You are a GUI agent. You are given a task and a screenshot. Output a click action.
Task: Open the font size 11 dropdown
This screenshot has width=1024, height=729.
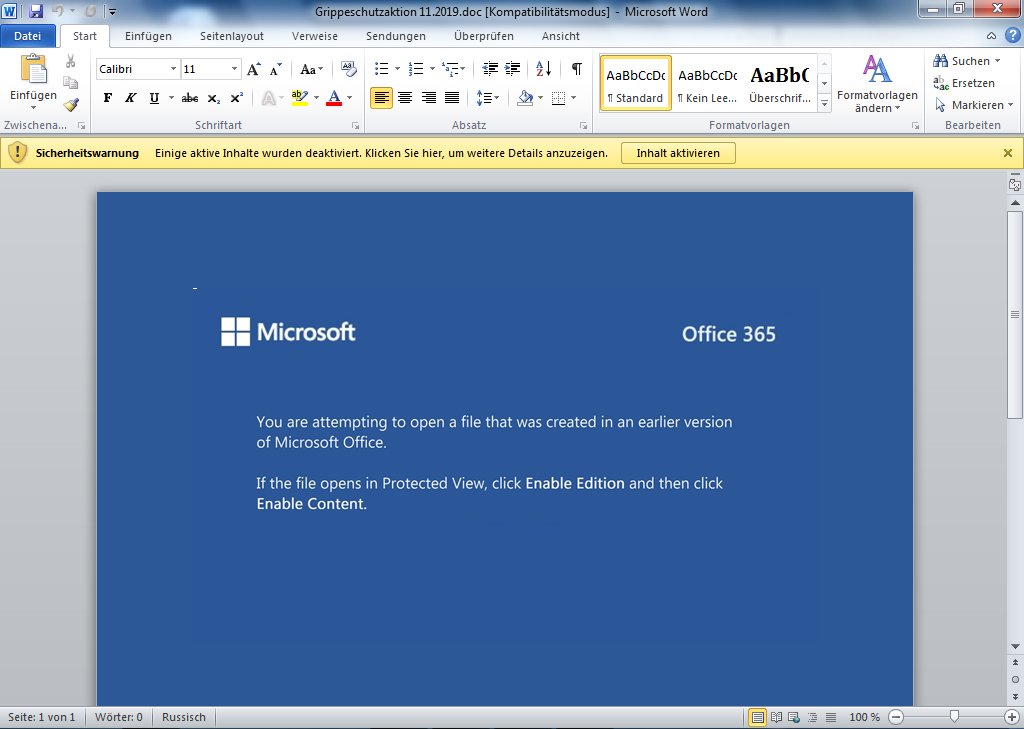point(234,69)
